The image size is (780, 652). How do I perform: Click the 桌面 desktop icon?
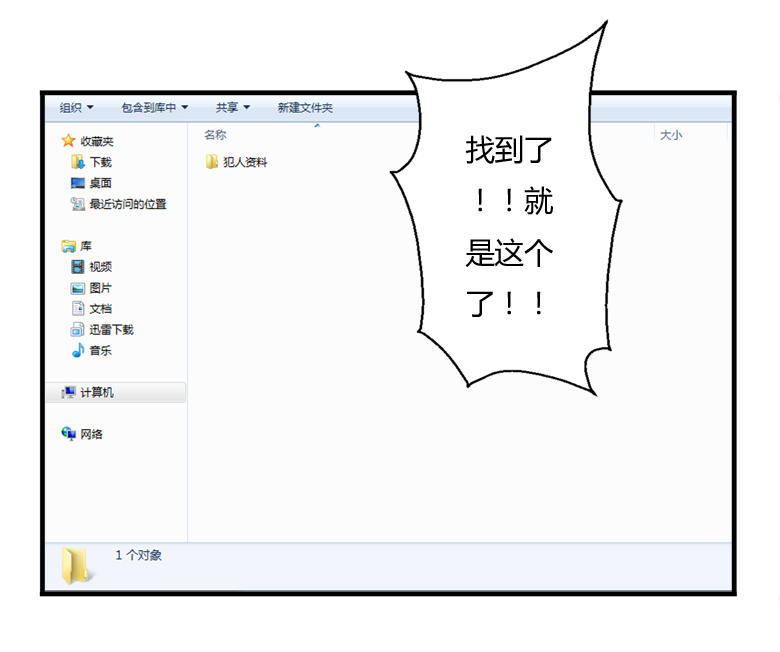pyautogui.click(x=78, y=183)
